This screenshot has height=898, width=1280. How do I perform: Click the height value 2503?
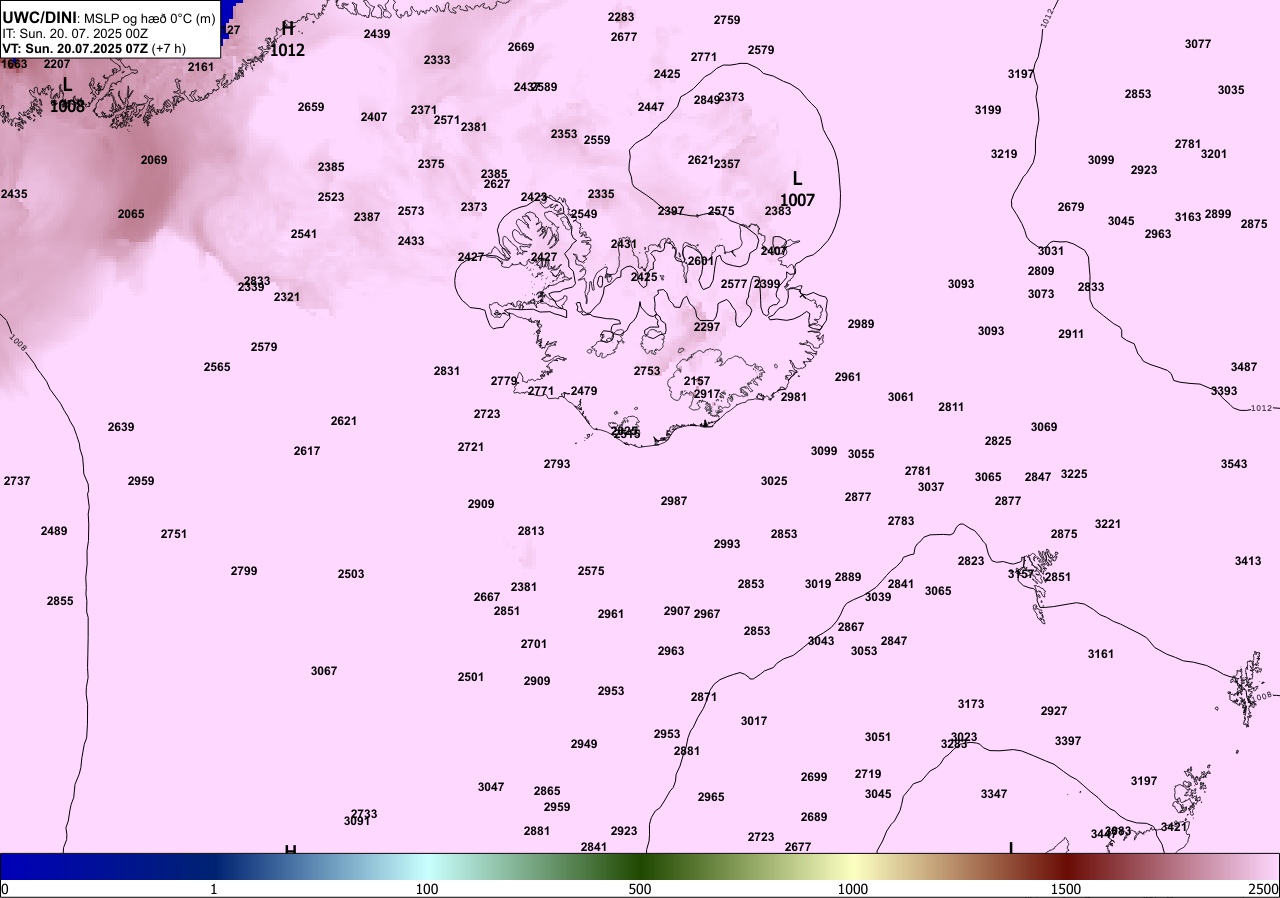tap(351, 574)
